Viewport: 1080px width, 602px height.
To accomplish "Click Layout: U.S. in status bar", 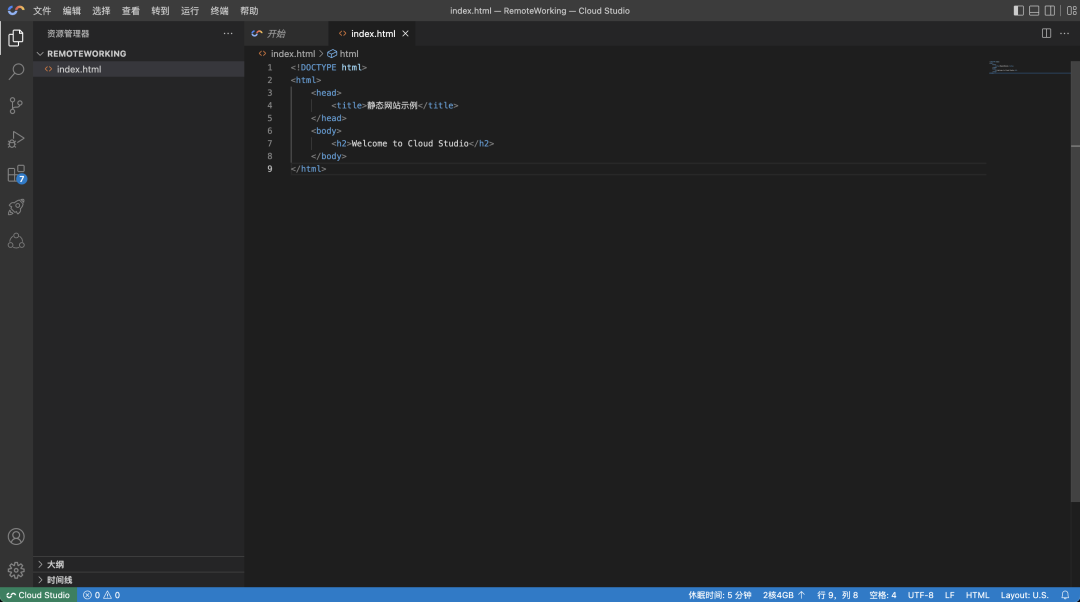I will click(x=1024, y=595).
